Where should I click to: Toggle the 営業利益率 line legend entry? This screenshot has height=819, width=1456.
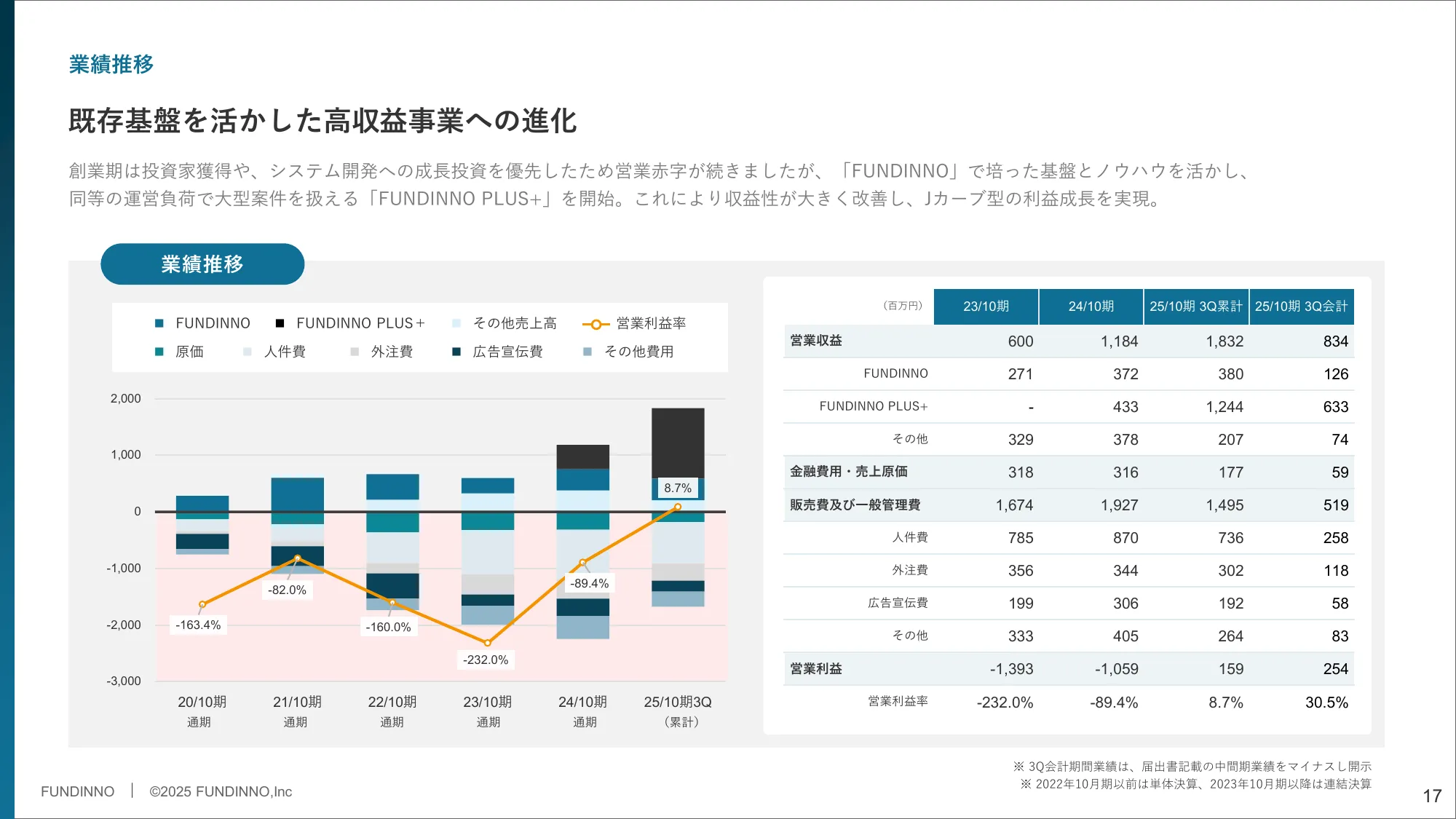point(597,323)
